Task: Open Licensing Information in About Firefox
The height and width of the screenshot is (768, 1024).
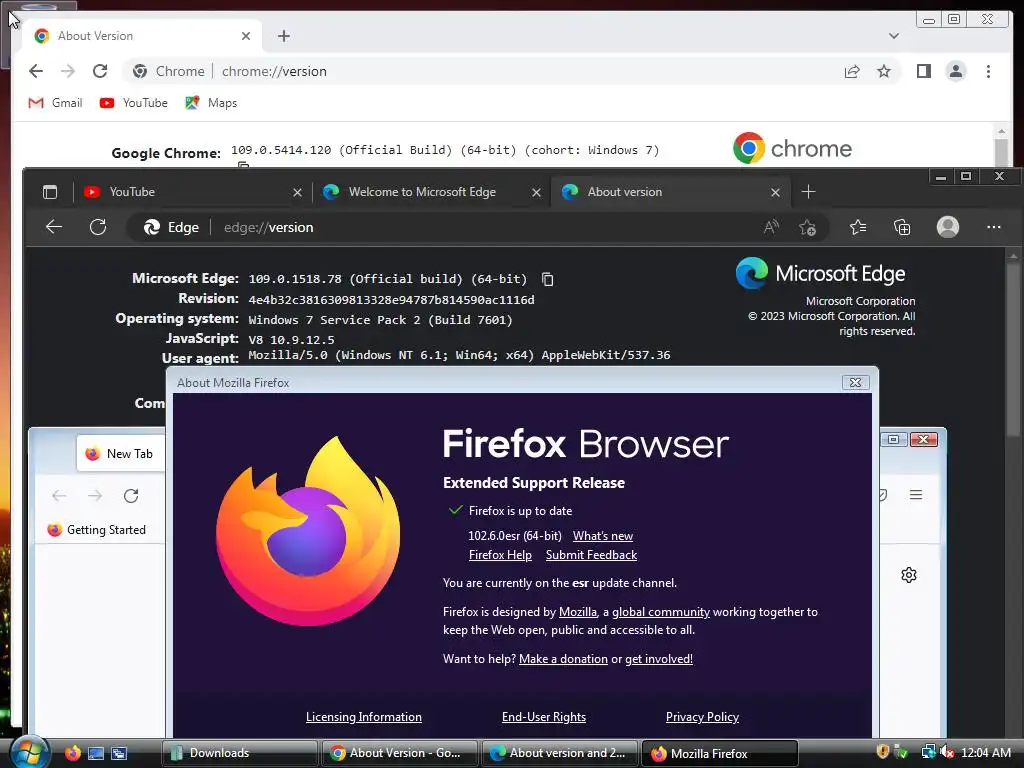Action: tap(364, 717)
